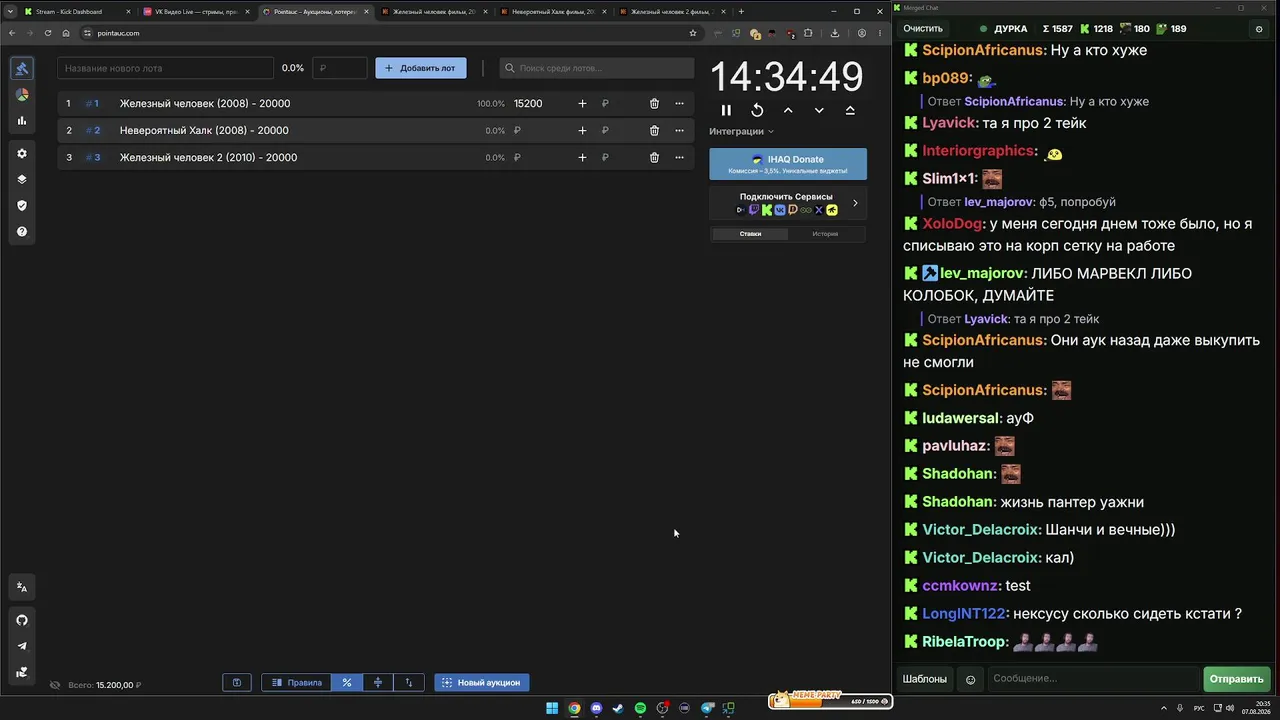Click Очистить in Merged Chat
The image size is (1280, 720).
click(923, 29)
